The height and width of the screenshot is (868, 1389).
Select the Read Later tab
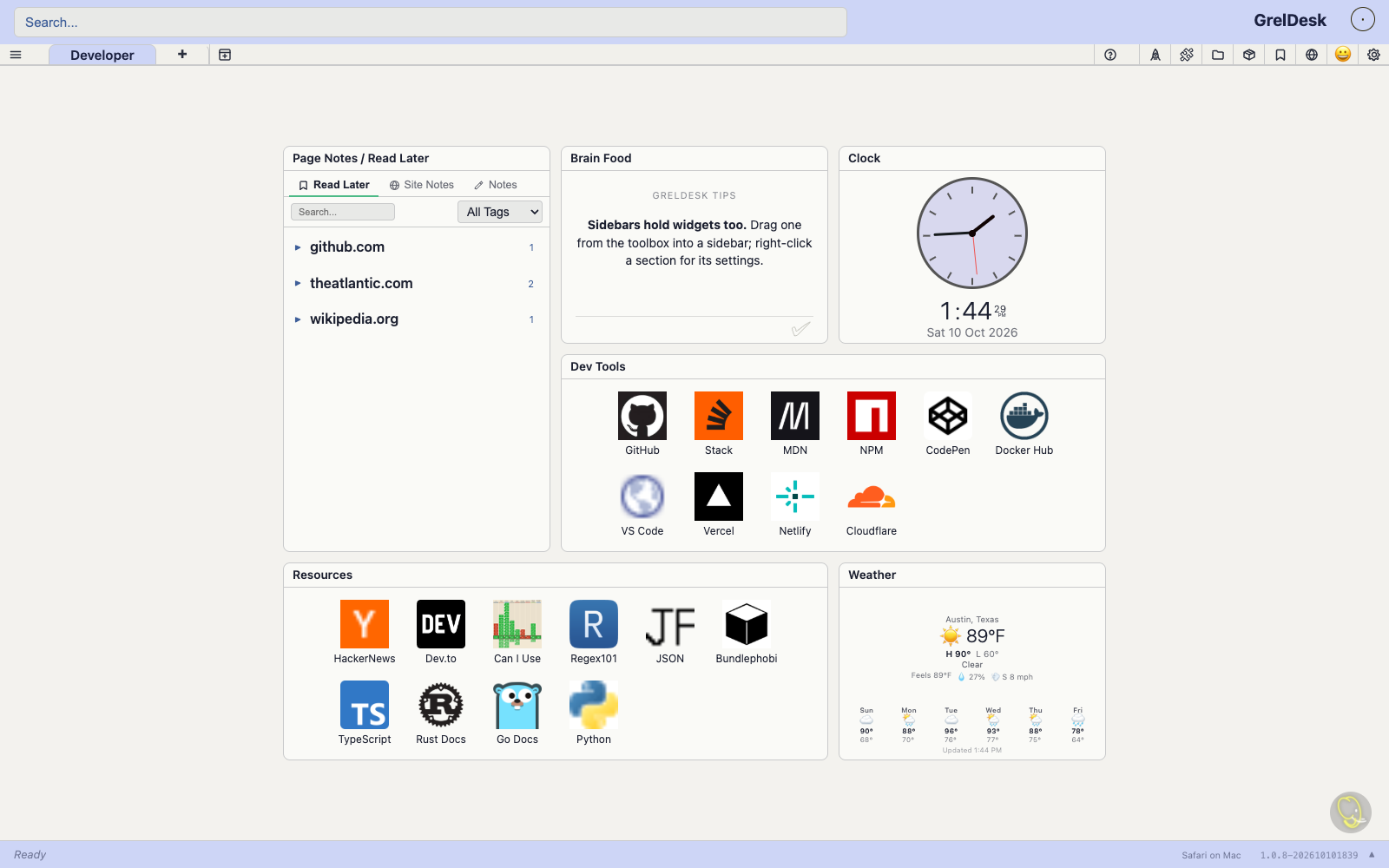click(334, 185)
